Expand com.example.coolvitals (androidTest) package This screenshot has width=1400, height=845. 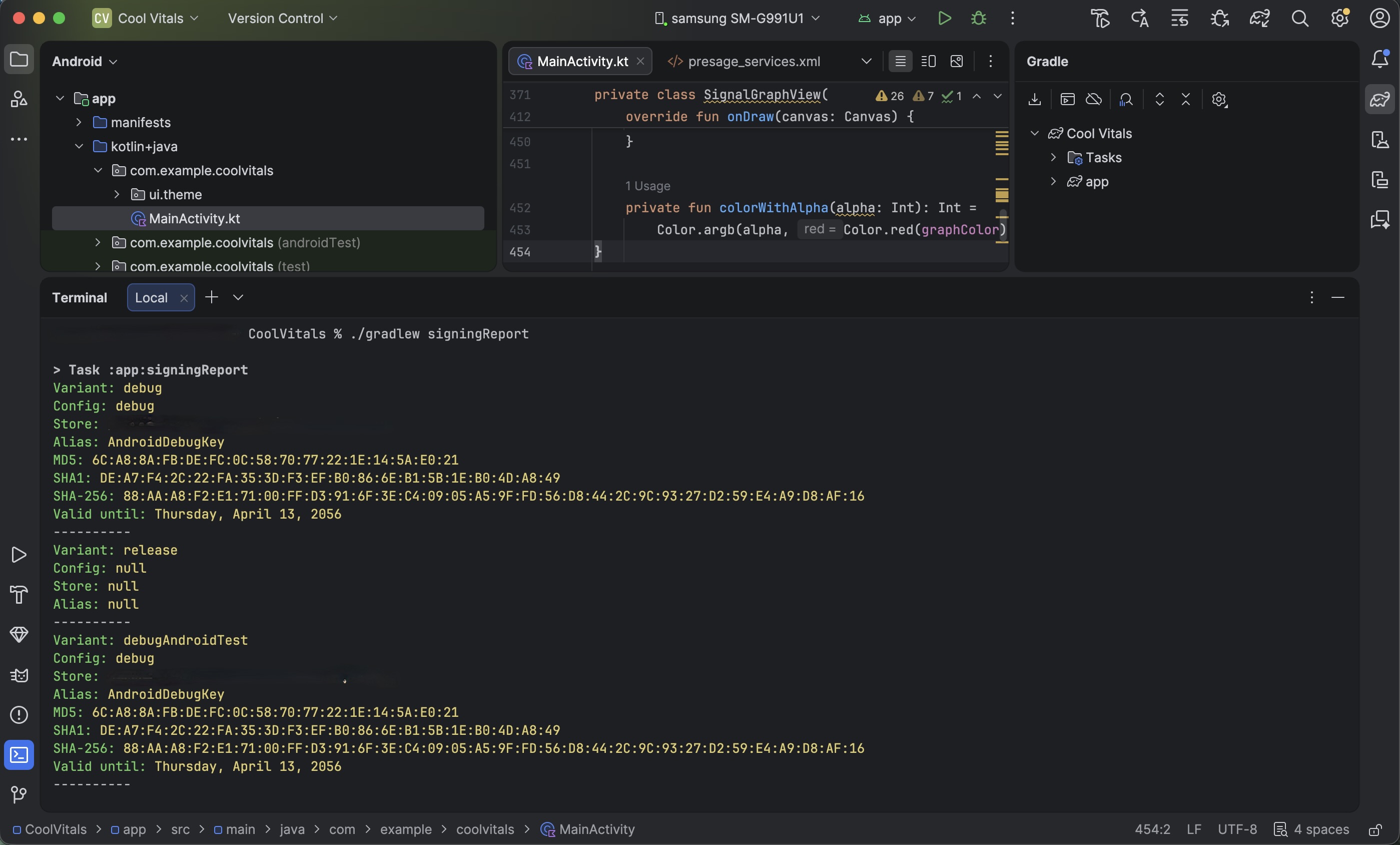pyautogui.click(x=98, y=243)
